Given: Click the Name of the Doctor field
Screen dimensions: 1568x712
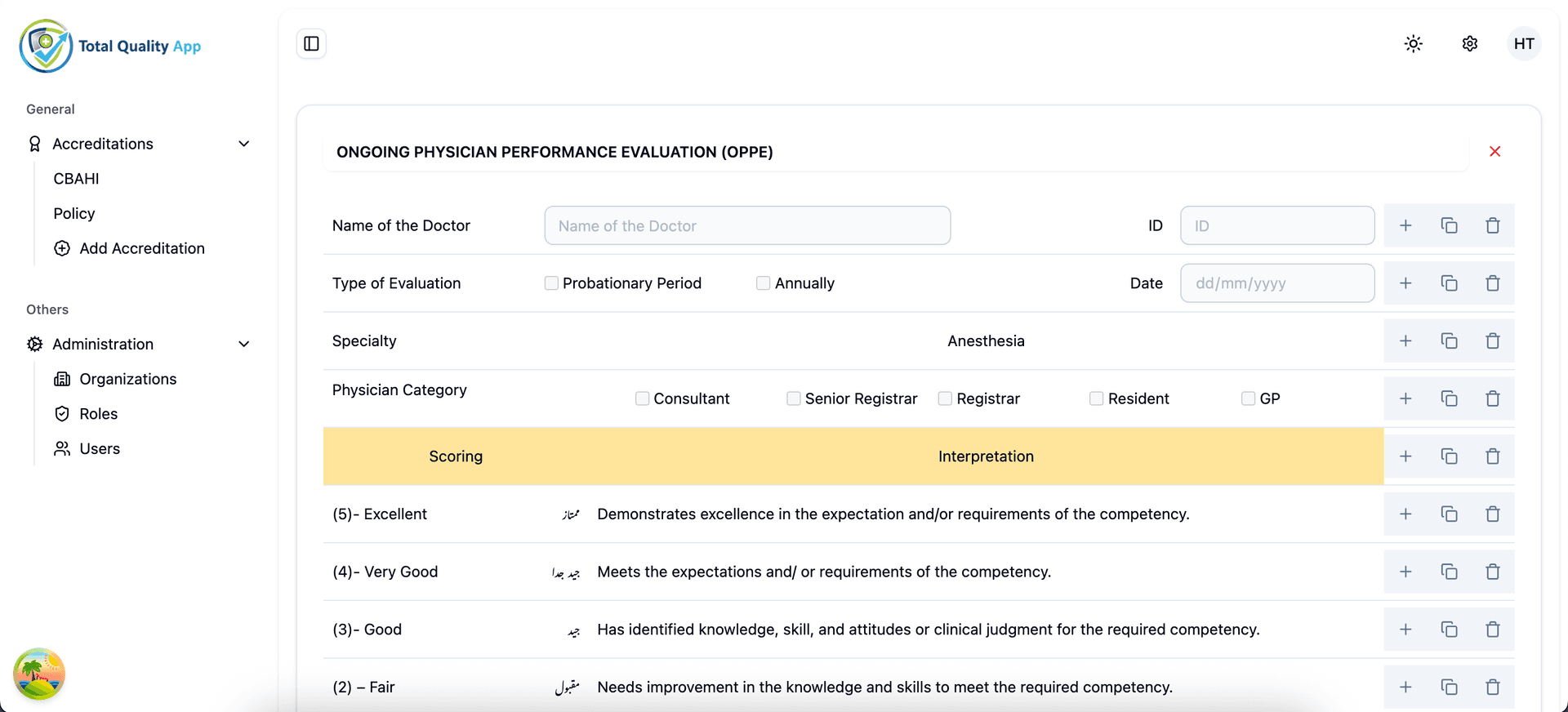Looking at the screenshot, I should tap(747, 225).
